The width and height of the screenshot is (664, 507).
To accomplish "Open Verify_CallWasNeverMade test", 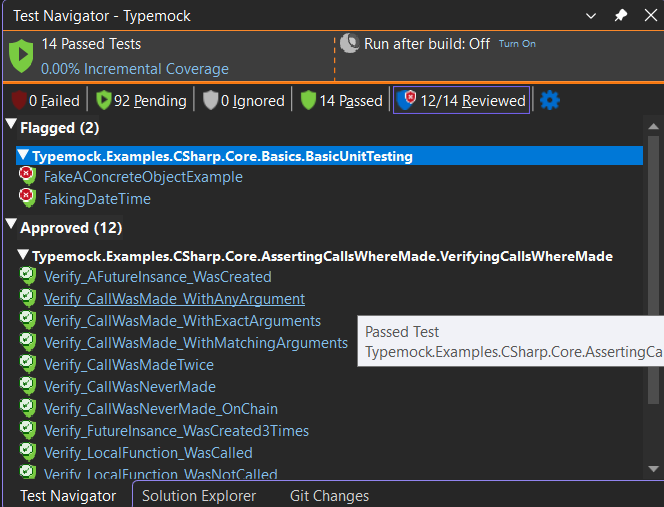I will [x=130, y=387].
